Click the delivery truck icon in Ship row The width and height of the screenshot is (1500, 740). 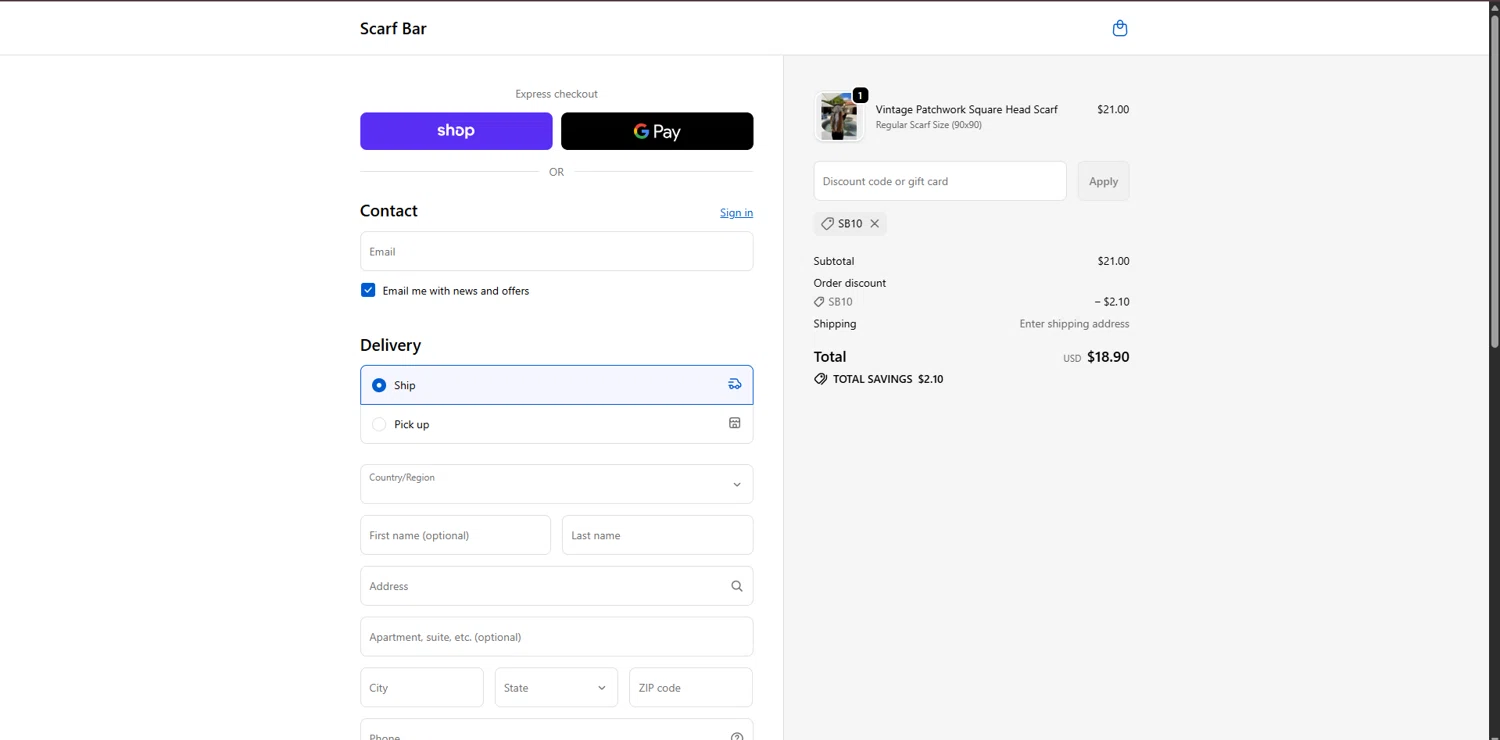[735, 384]
